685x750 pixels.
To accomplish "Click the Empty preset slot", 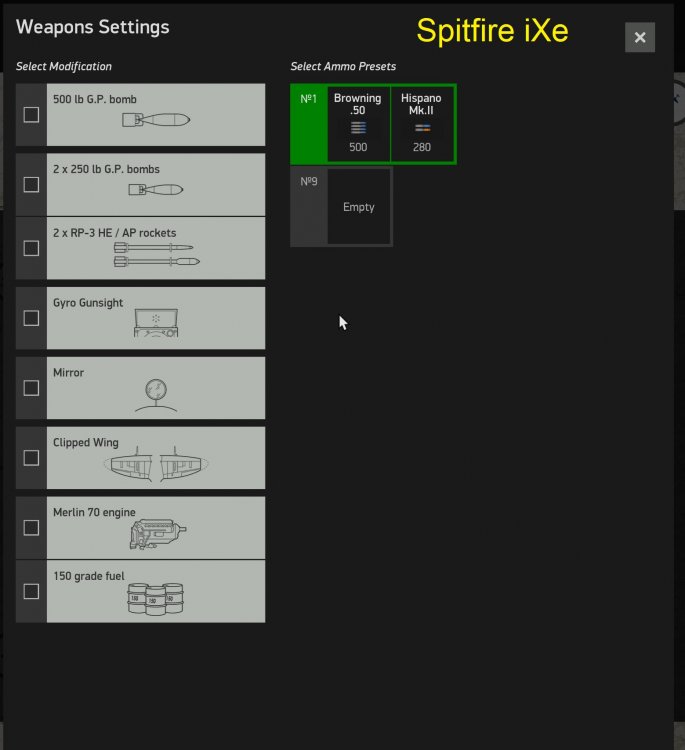I will (x=359, y=207).
